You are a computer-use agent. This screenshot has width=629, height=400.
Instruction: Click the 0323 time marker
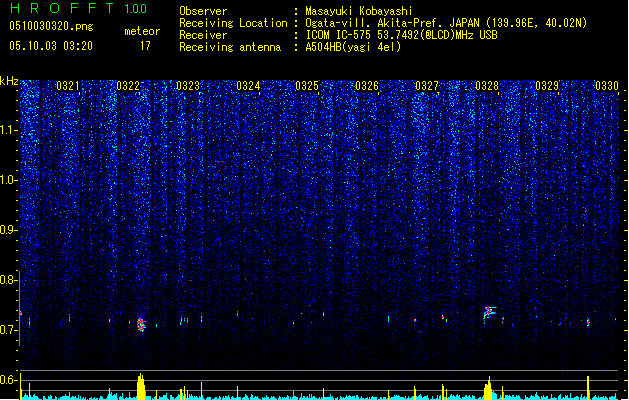click(x=188, y=85)
